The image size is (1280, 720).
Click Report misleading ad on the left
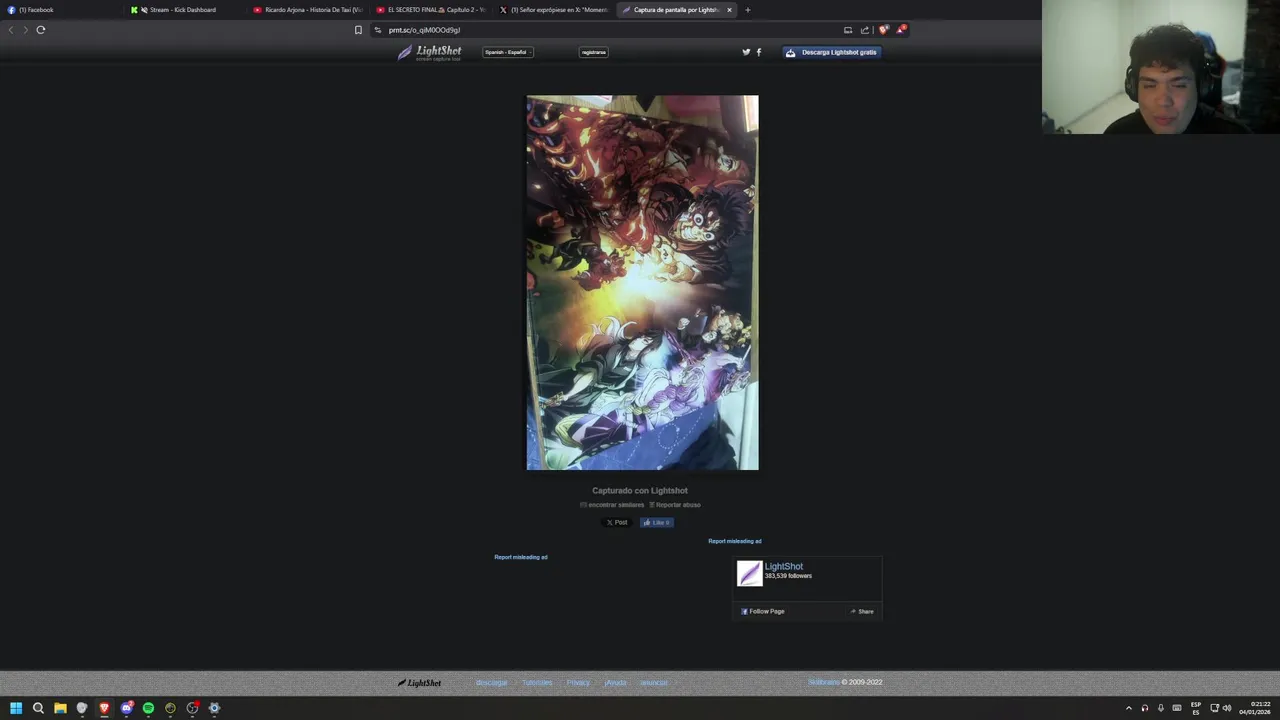point(521,557)
